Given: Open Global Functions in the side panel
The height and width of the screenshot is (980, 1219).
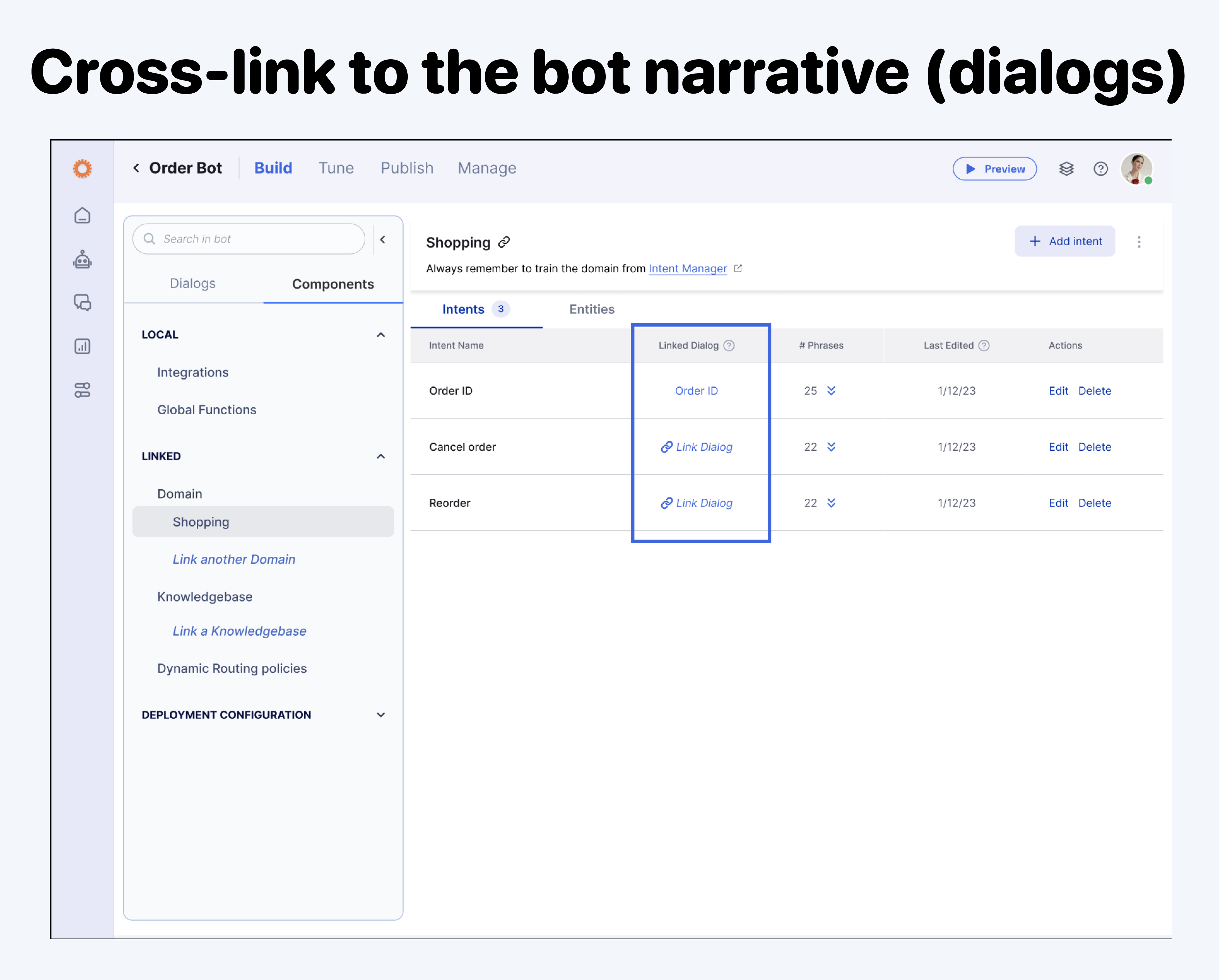Looking at the screenshot, I should click(x=207, y=410).
